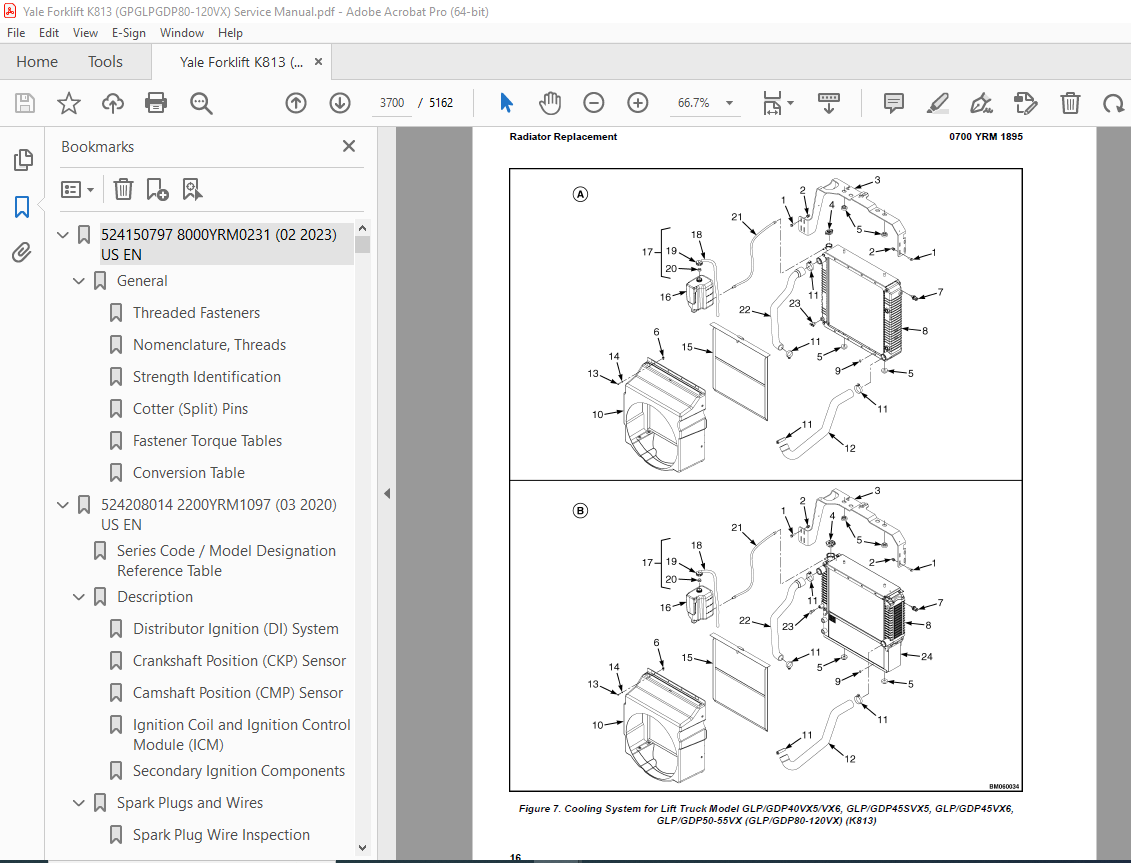Activate the hand pan tool

point(550,103)
